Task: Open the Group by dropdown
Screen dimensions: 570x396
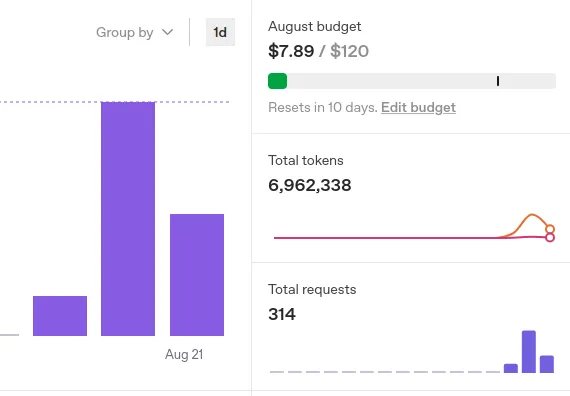Action: (135, 32)
